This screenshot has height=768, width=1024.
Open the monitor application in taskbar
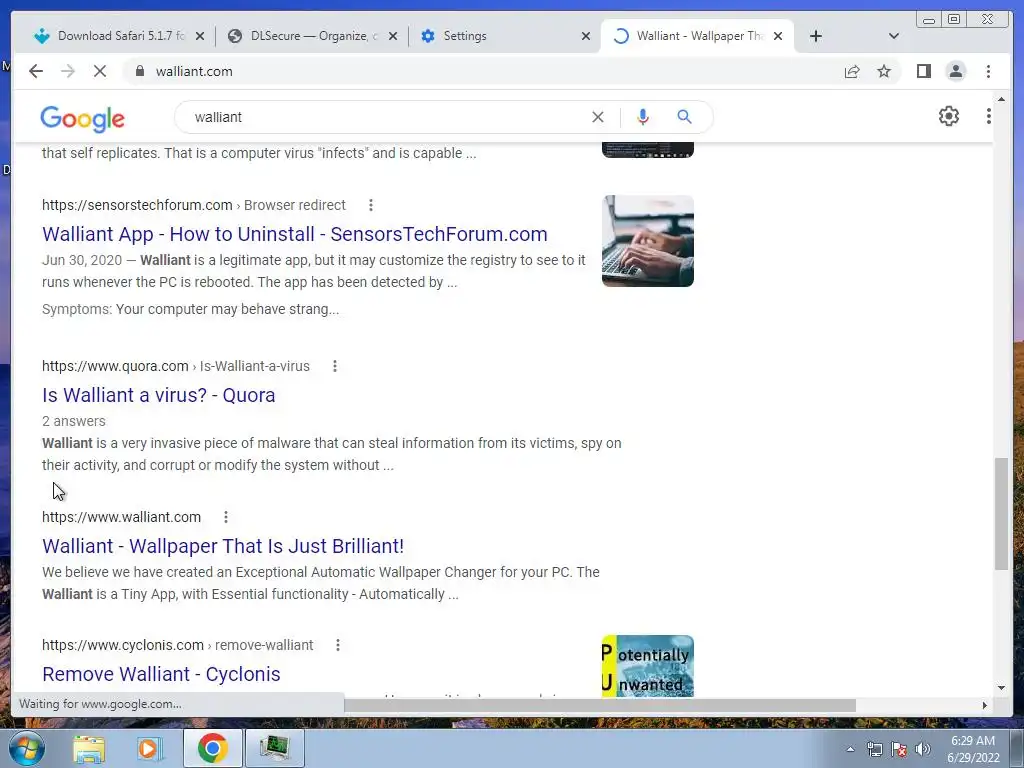(274, 748)
